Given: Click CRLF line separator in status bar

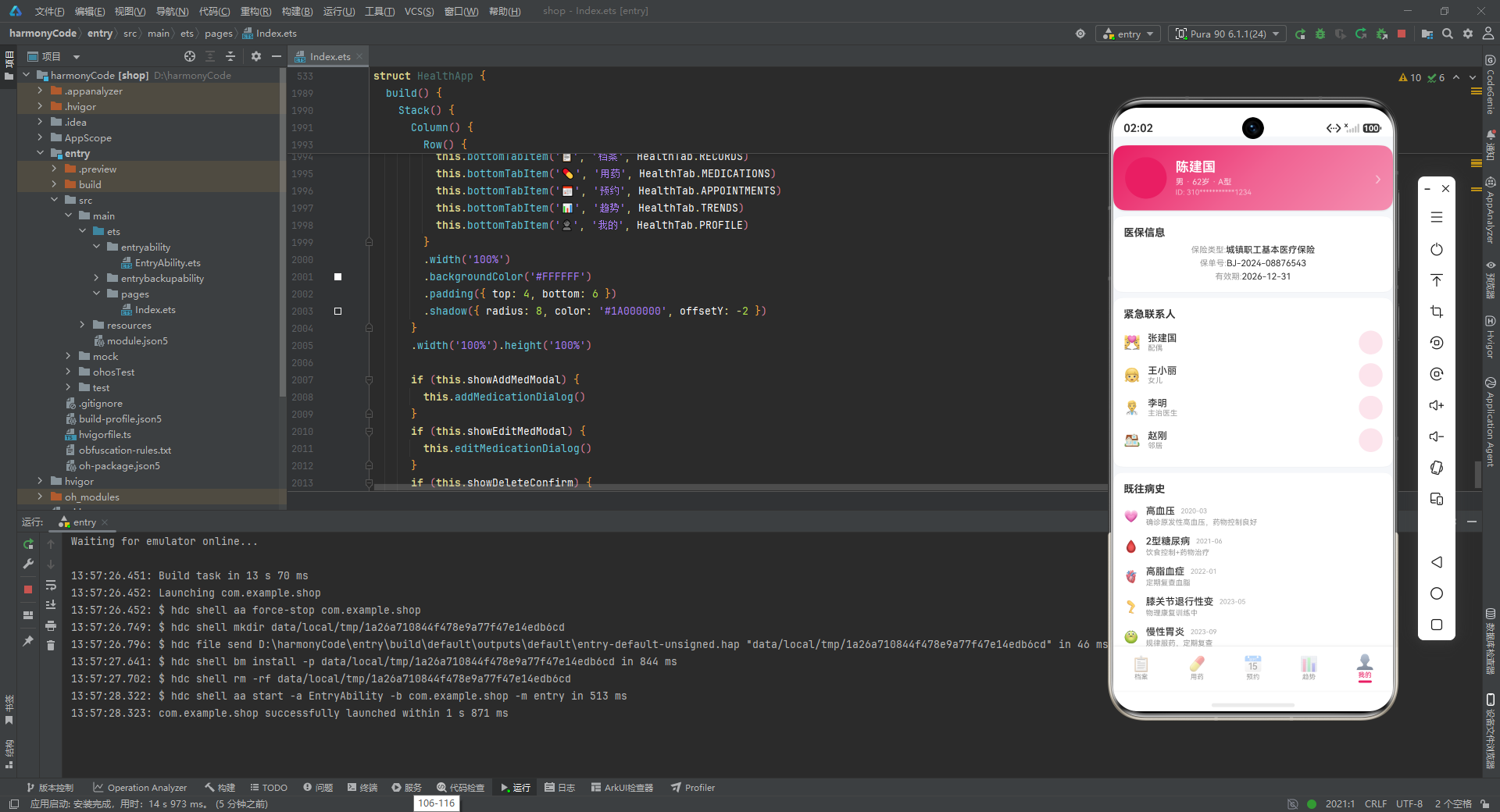Looking at the screenshot, I should [1375, 803].
